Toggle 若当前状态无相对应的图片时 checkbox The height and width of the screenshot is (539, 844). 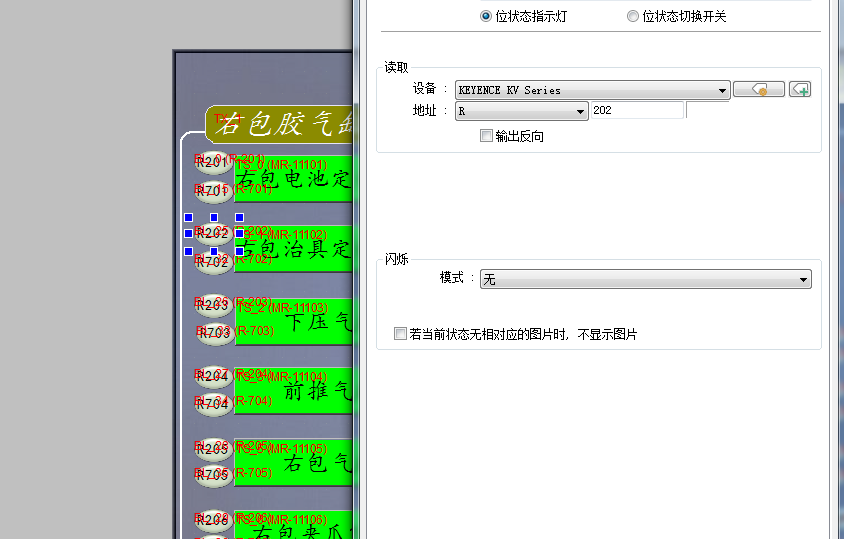click(x=401, y=334)
